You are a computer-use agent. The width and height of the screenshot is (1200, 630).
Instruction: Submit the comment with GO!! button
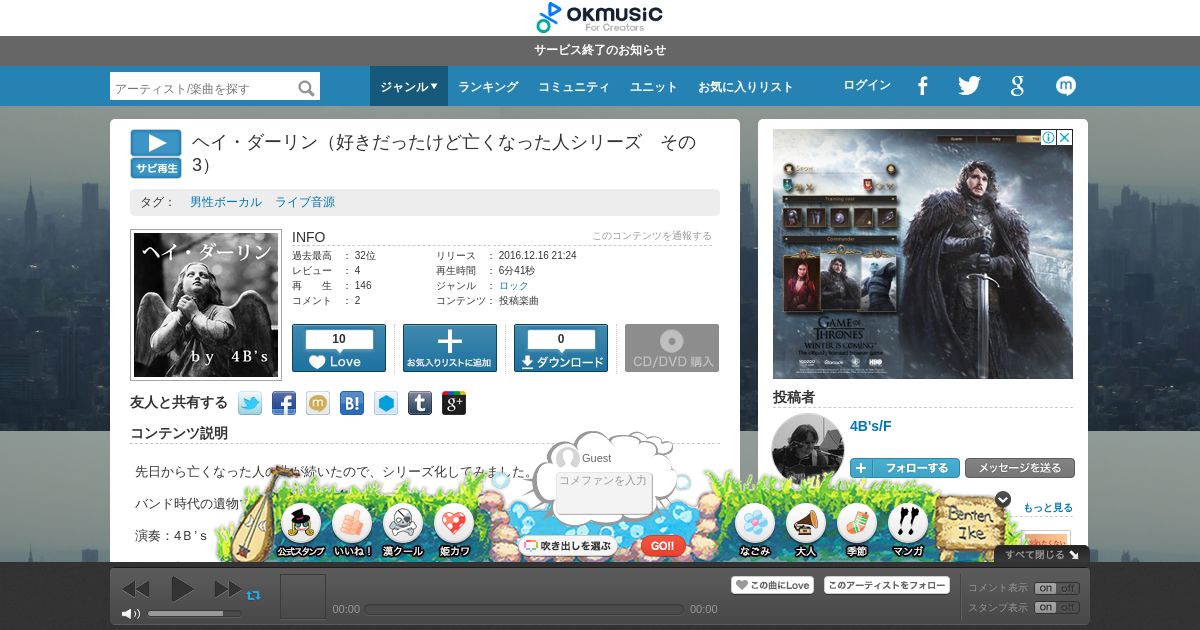tap(663, 546)
